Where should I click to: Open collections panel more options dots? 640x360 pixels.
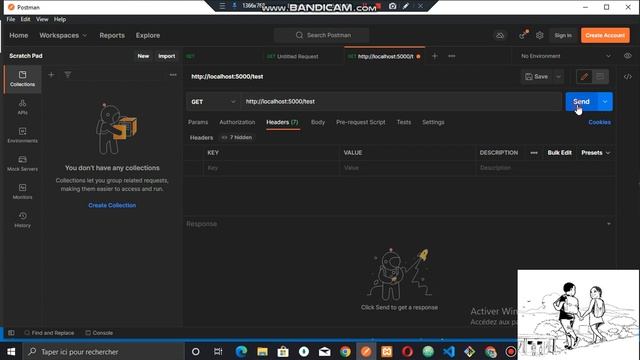pyautogui.click(x=173, y=75)
